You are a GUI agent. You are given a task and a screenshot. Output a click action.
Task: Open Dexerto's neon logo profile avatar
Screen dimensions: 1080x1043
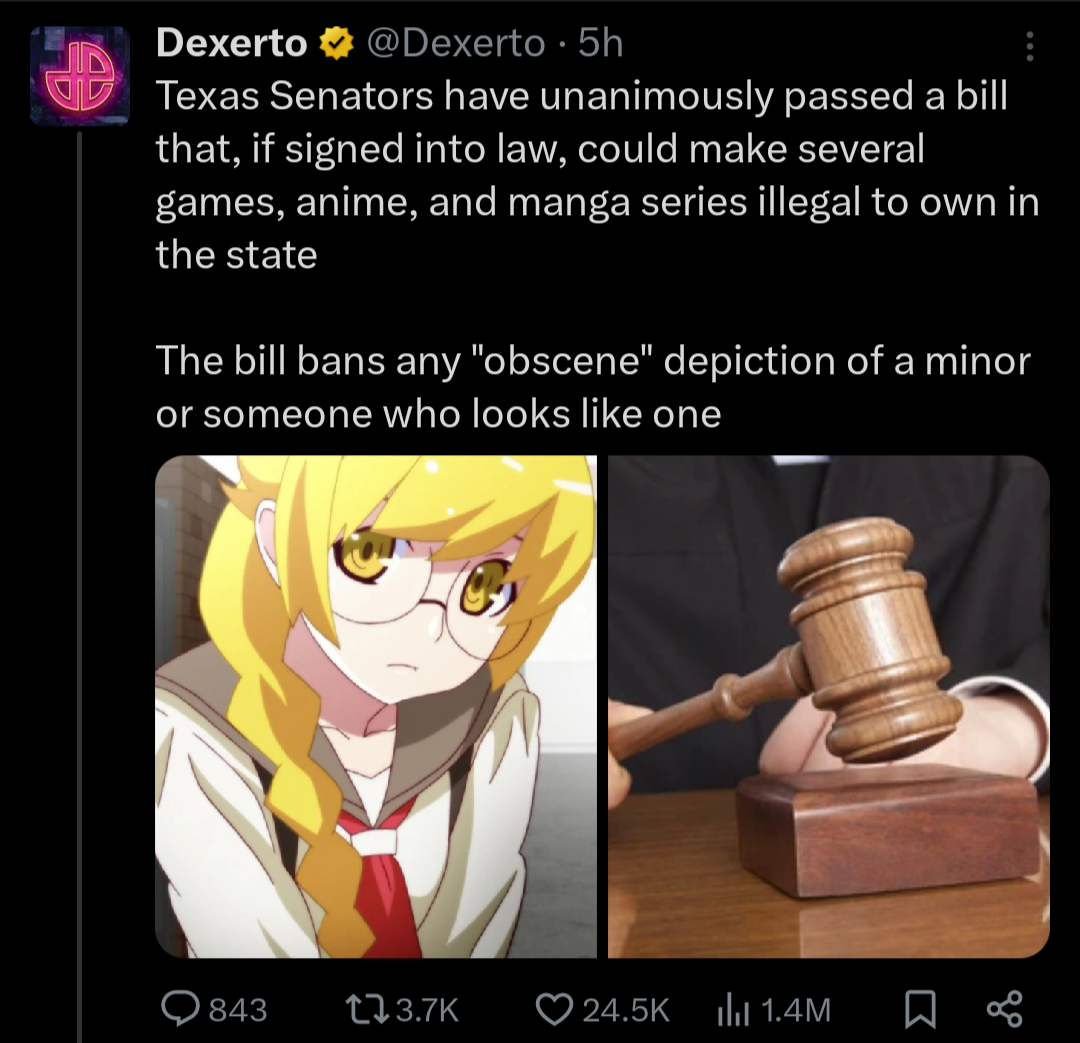(x=80, y=76)
